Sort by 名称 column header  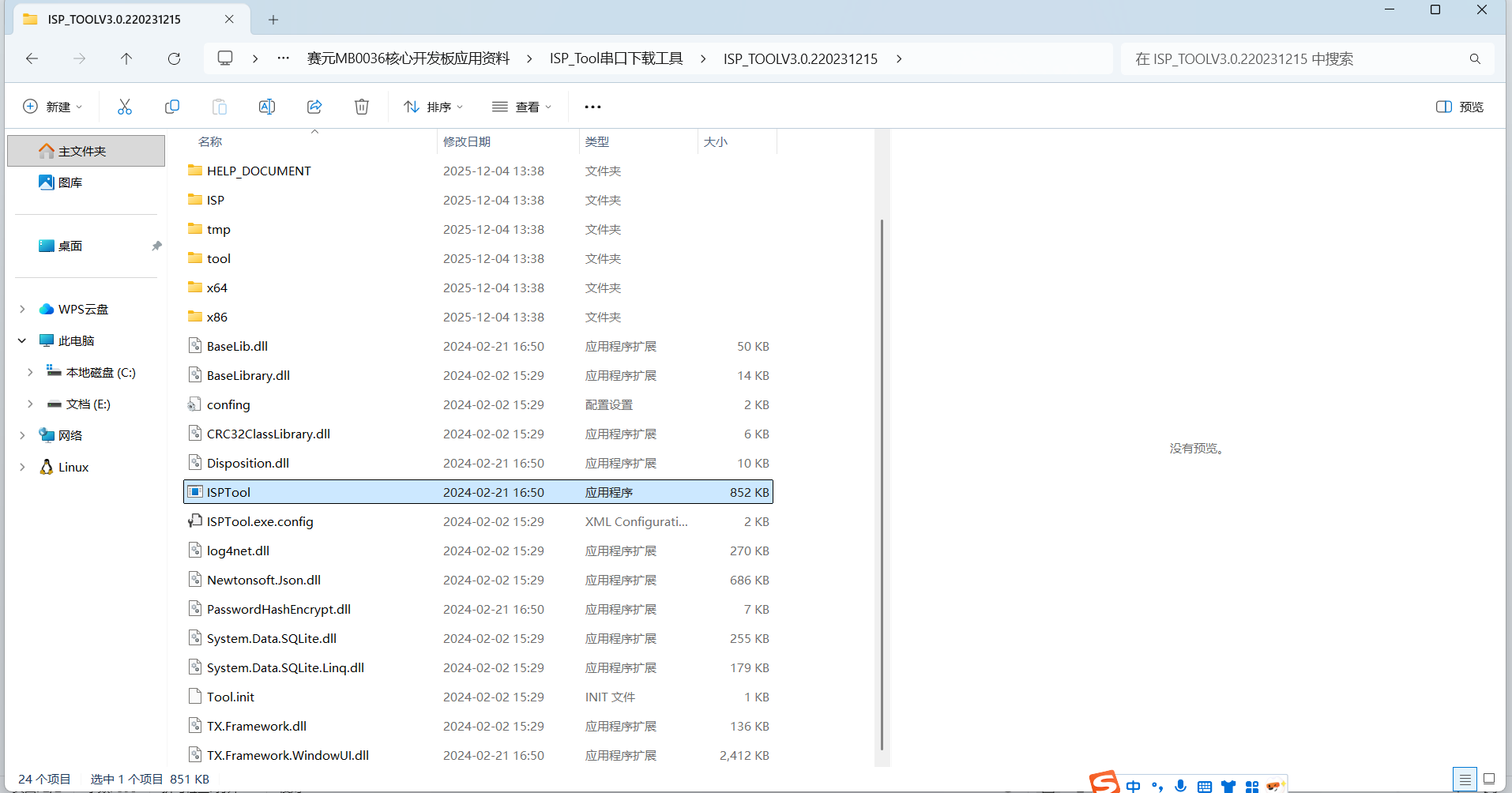tap(210, 141)
